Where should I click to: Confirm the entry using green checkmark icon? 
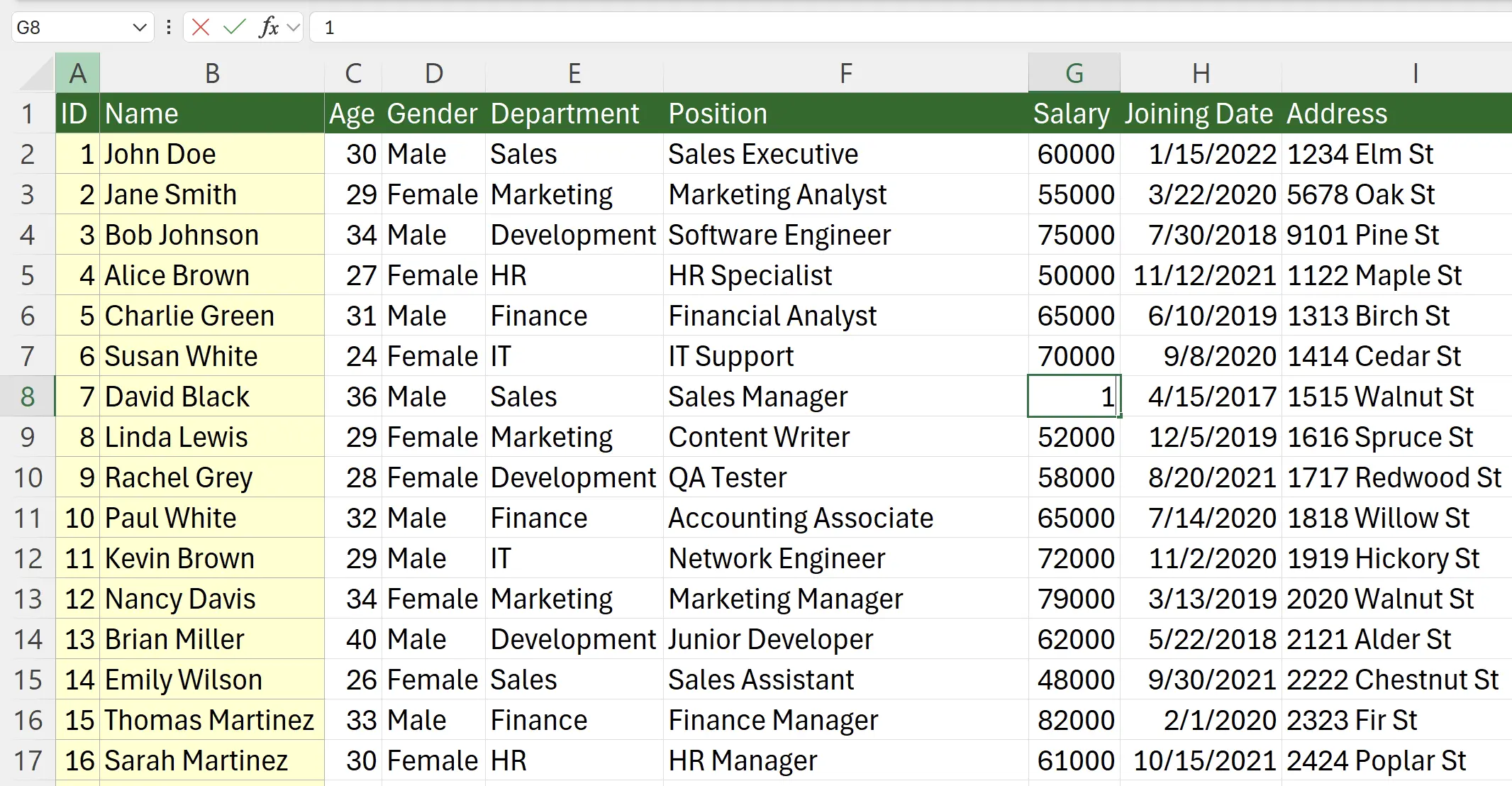click(x=234, y=27)
